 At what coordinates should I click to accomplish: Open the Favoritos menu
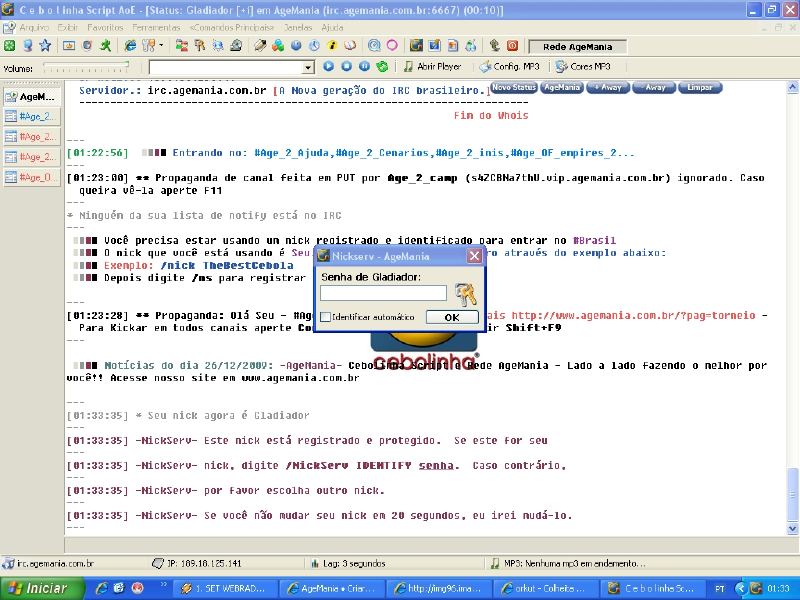[x=105, y=28]
